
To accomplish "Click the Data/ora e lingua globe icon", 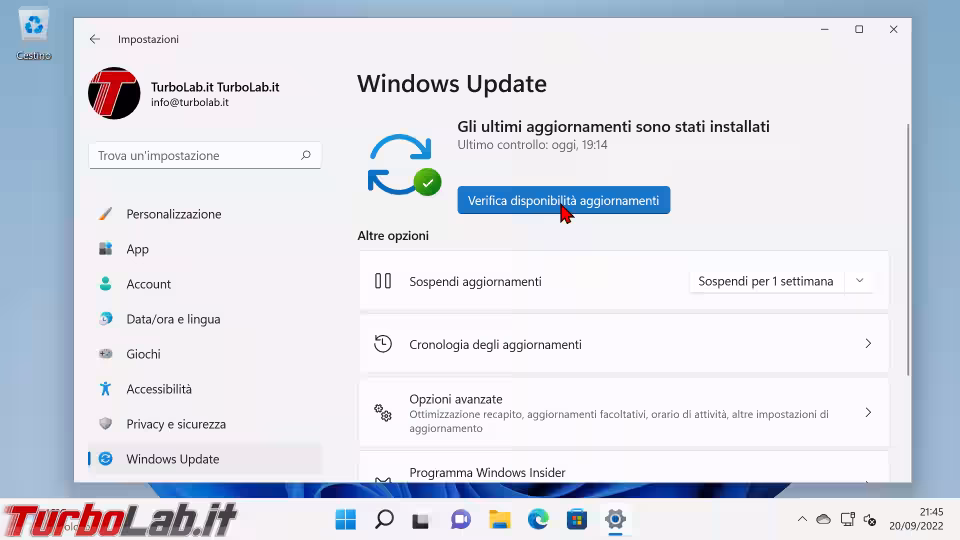I will click(105, 318).
